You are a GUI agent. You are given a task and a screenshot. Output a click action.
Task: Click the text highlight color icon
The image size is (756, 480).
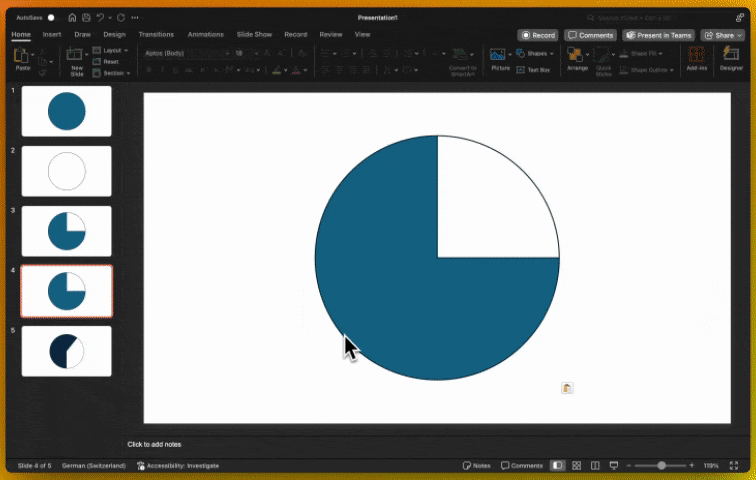pyautogui.click(x=276, y=70)
